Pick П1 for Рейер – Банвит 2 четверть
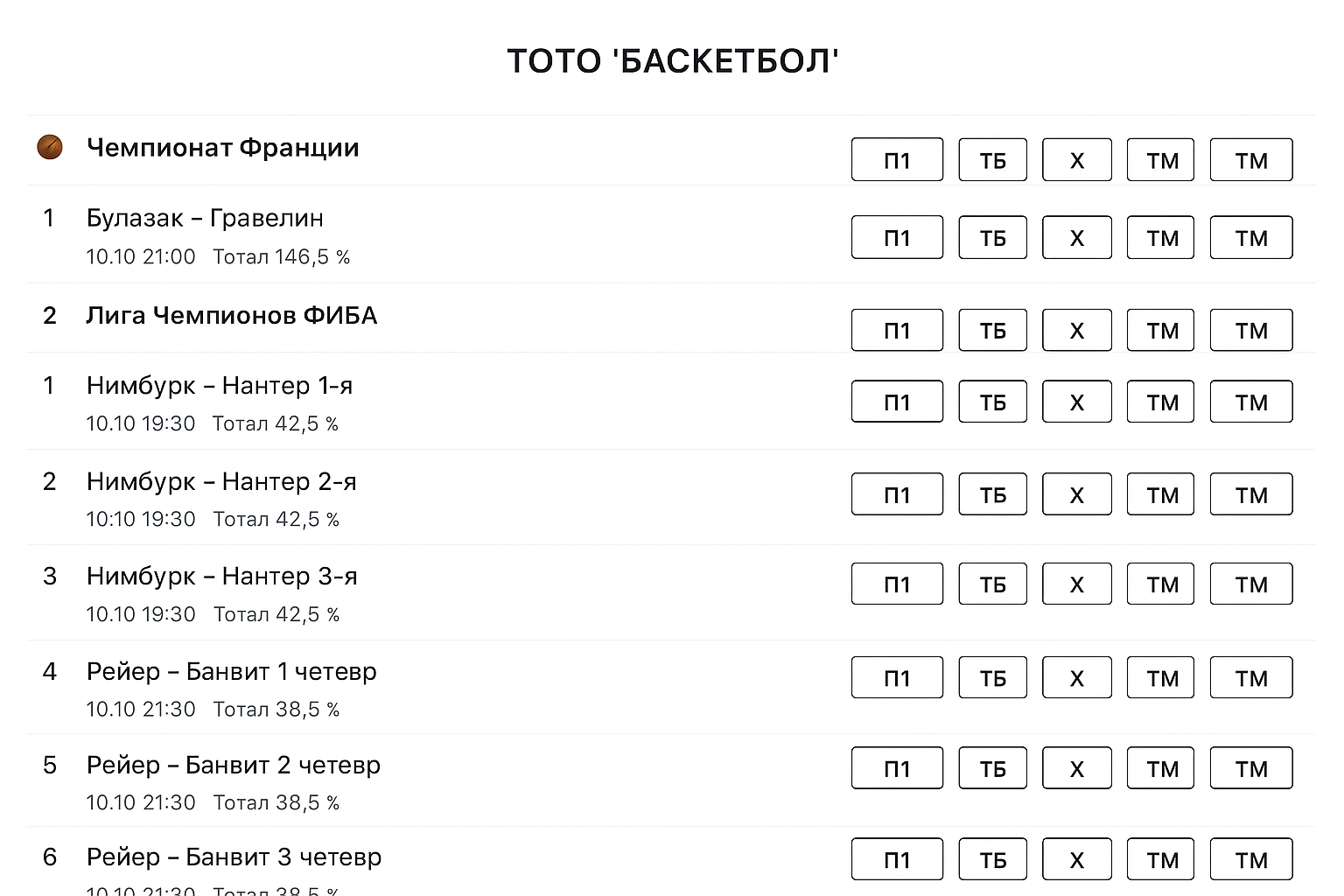This screenshot has height=896, width=1344. (x=897, y=769)
